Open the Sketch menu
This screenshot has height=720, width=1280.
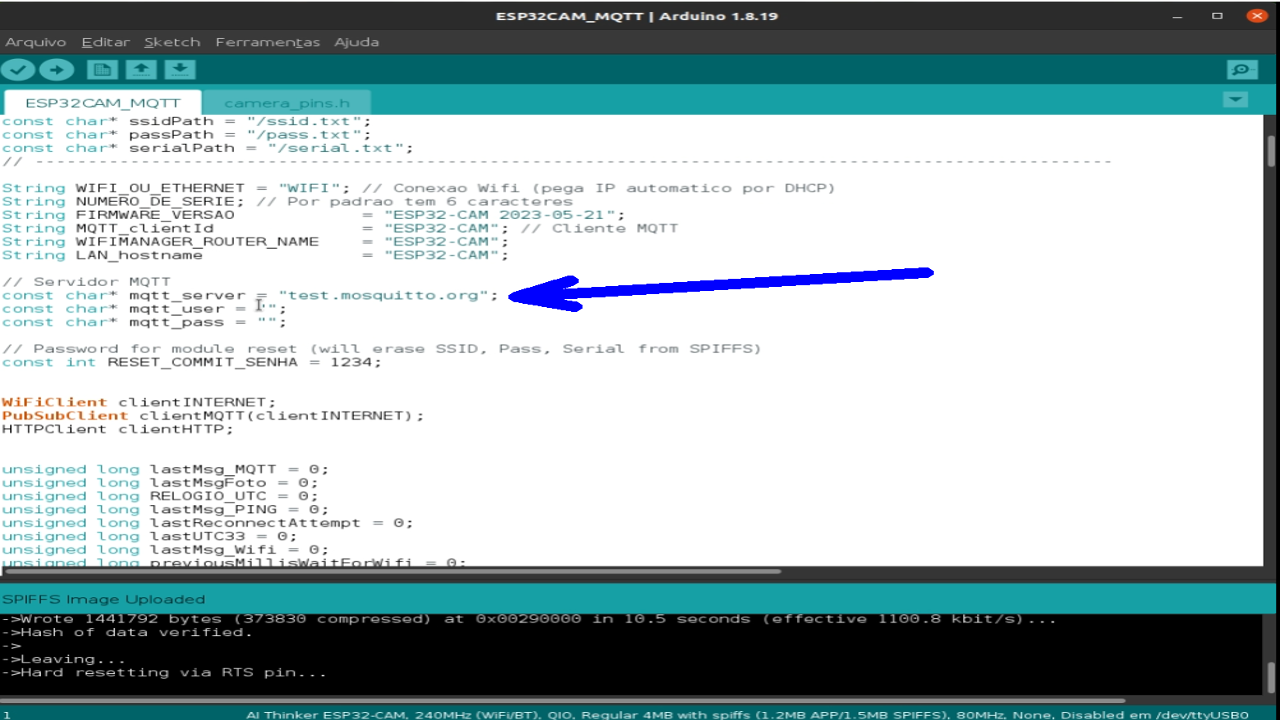172,42
